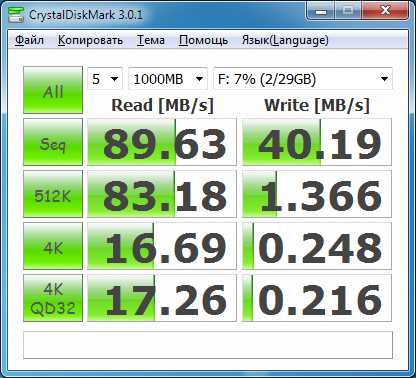Open the Файл menu
This screenshot has height=378, width=416.
click(29, 40)
